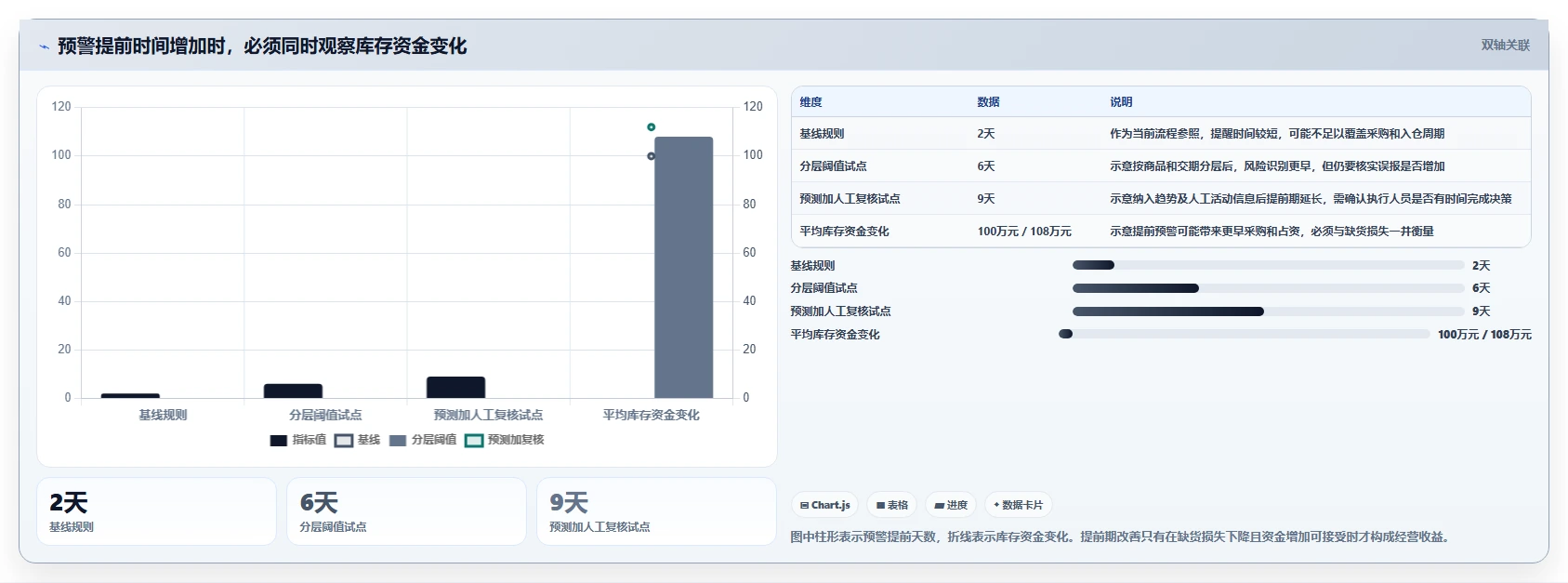Toggle the 预测加复核 legend swatch
1568x583 pixels.
point(474,441)
